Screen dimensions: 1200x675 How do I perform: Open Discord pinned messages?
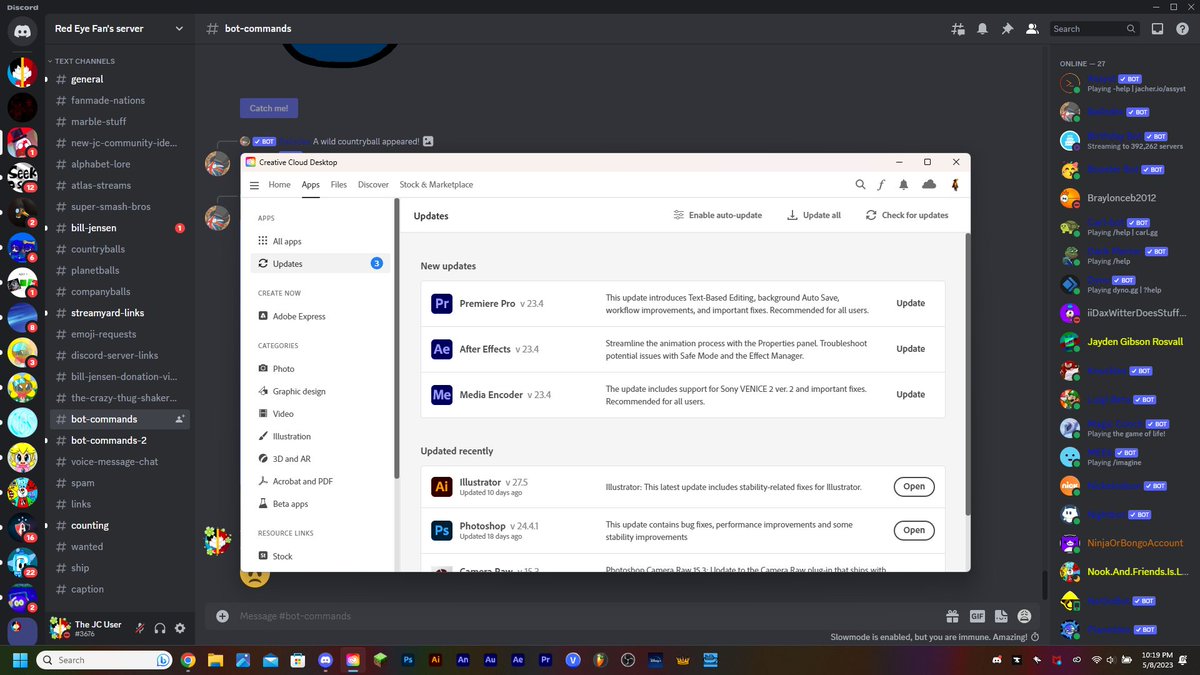pos(1008,29)
